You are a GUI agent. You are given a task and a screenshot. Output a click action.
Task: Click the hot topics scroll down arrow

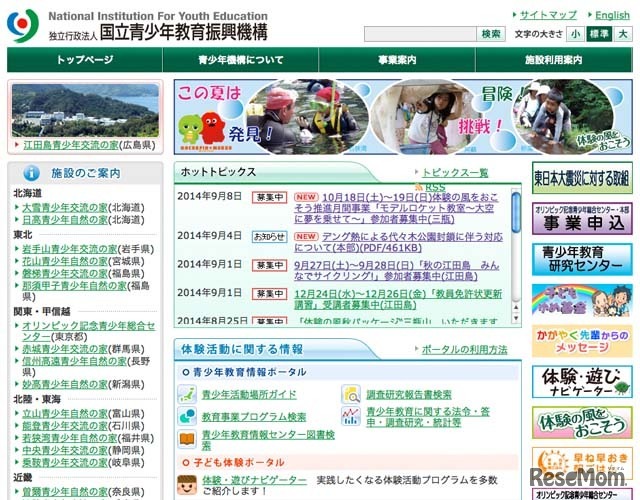click(x=516, y=318)
